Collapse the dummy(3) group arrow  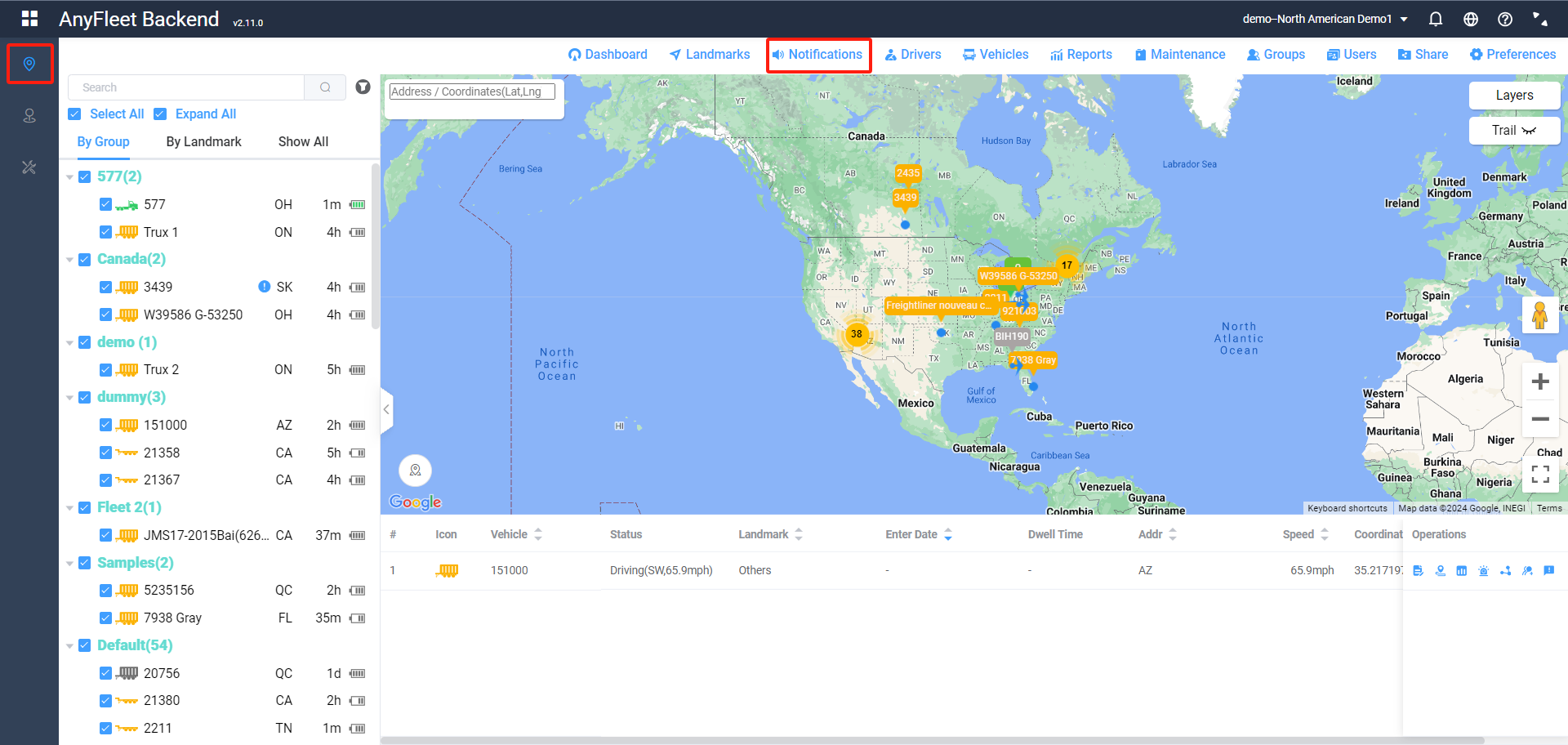coord(69,398)
